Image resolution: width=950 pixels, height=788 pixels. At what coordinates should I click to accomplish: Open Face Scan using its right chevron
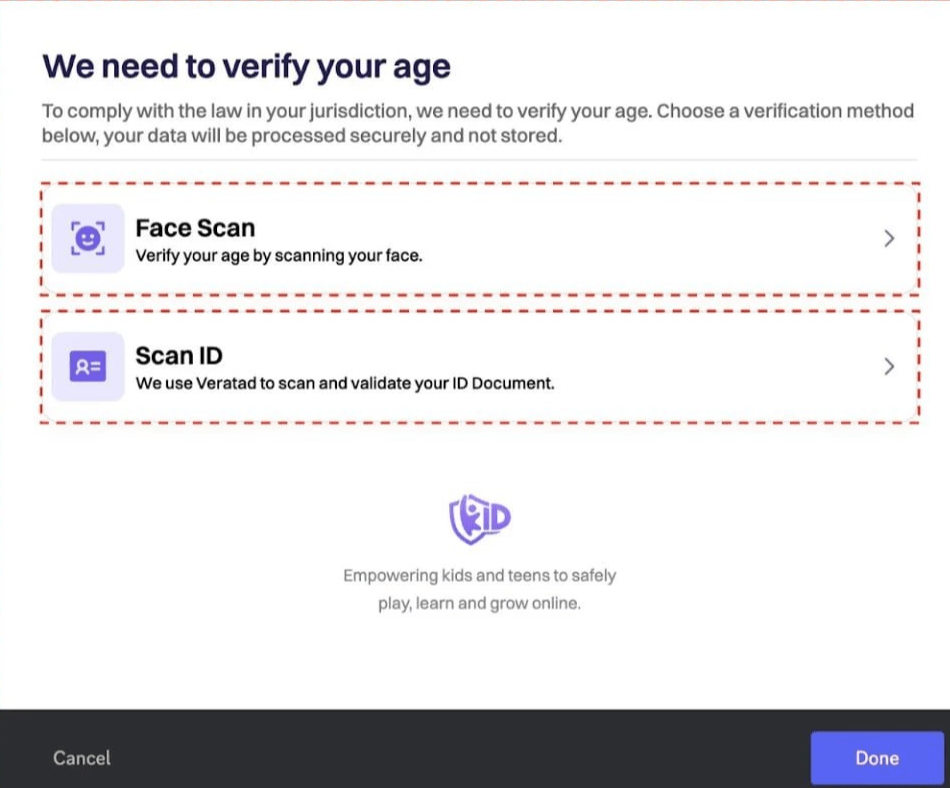click(x=889, y=239)
